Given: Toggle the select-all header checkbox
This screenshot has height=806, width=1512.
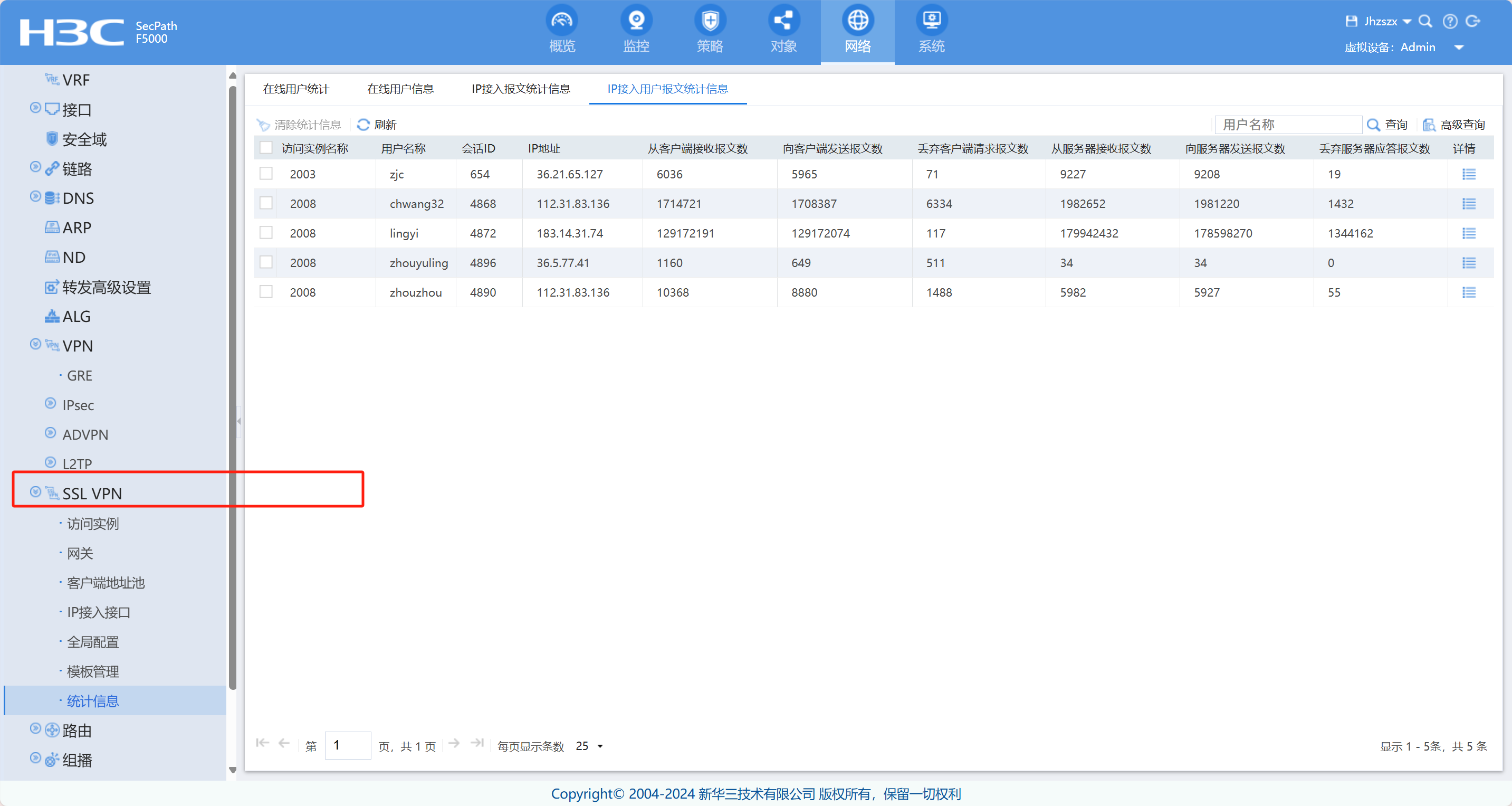Looking at the screenshot, I should [266, 148].
